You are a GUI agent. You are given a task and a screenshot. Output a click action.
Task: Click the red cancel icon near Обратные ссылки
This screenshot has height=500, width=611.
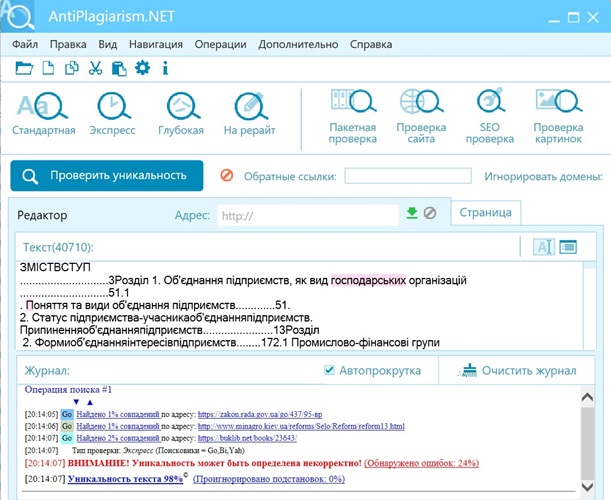227,175
